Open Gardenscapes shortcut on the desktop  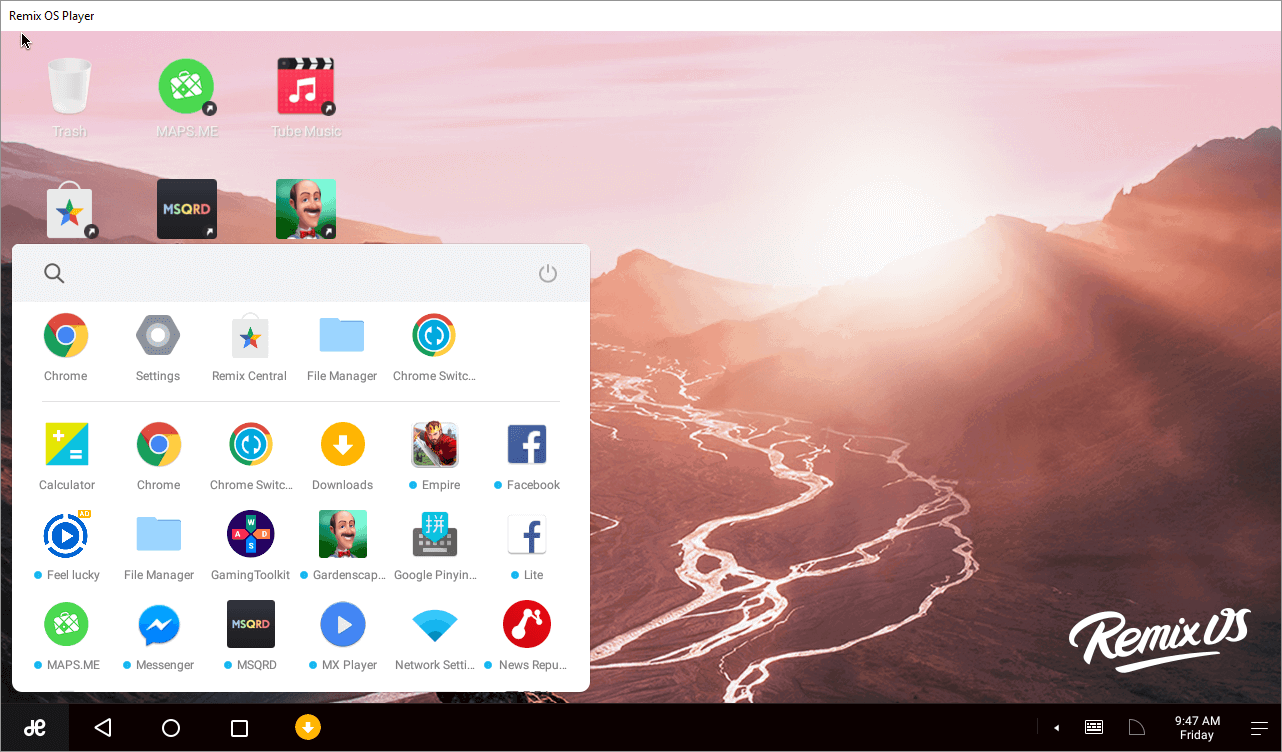tap(306, 209)
